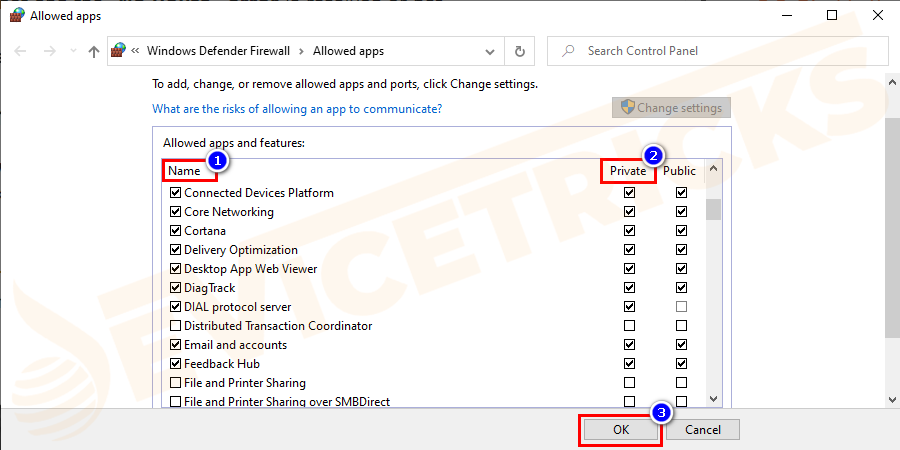Open the risks of allowing an app link
The width and height of the screenshot is (900, 450).
click(297, 108)
